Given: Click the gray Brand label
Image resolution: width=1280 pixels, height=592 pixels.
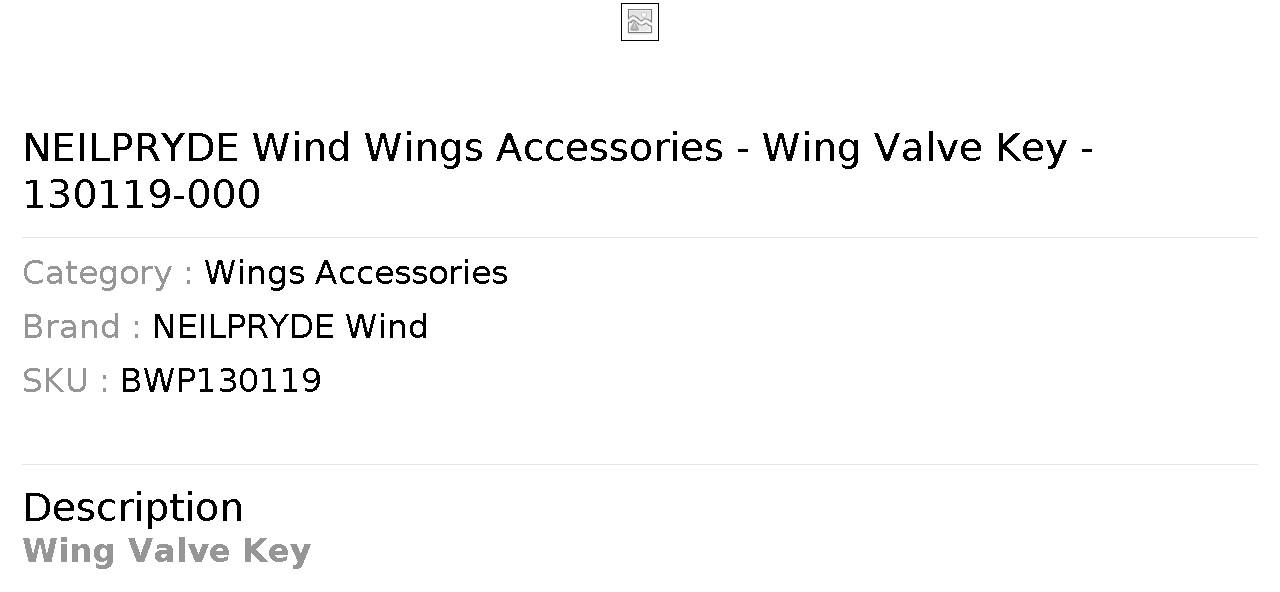Looking at the screenshot, I should click(x=81, y=327).
